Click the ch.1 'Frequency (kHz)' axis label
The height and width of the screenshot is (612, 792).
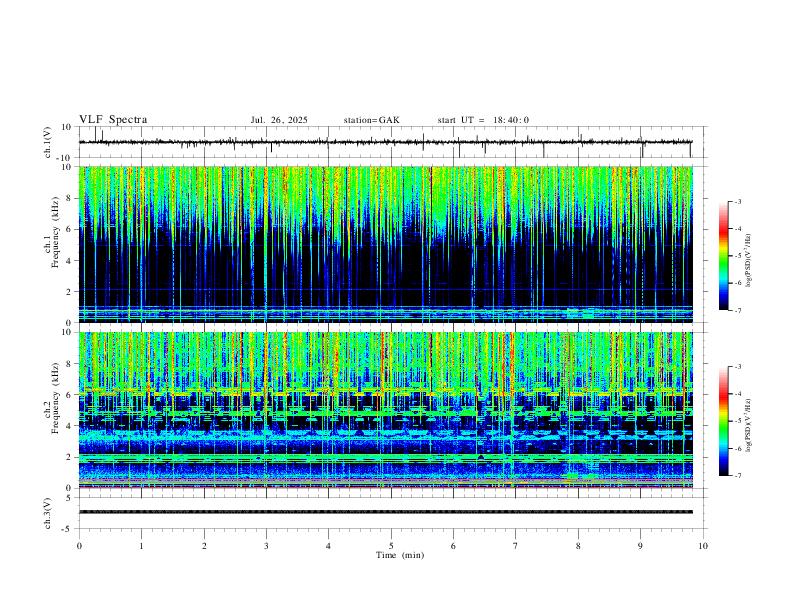tap(55, 232)
